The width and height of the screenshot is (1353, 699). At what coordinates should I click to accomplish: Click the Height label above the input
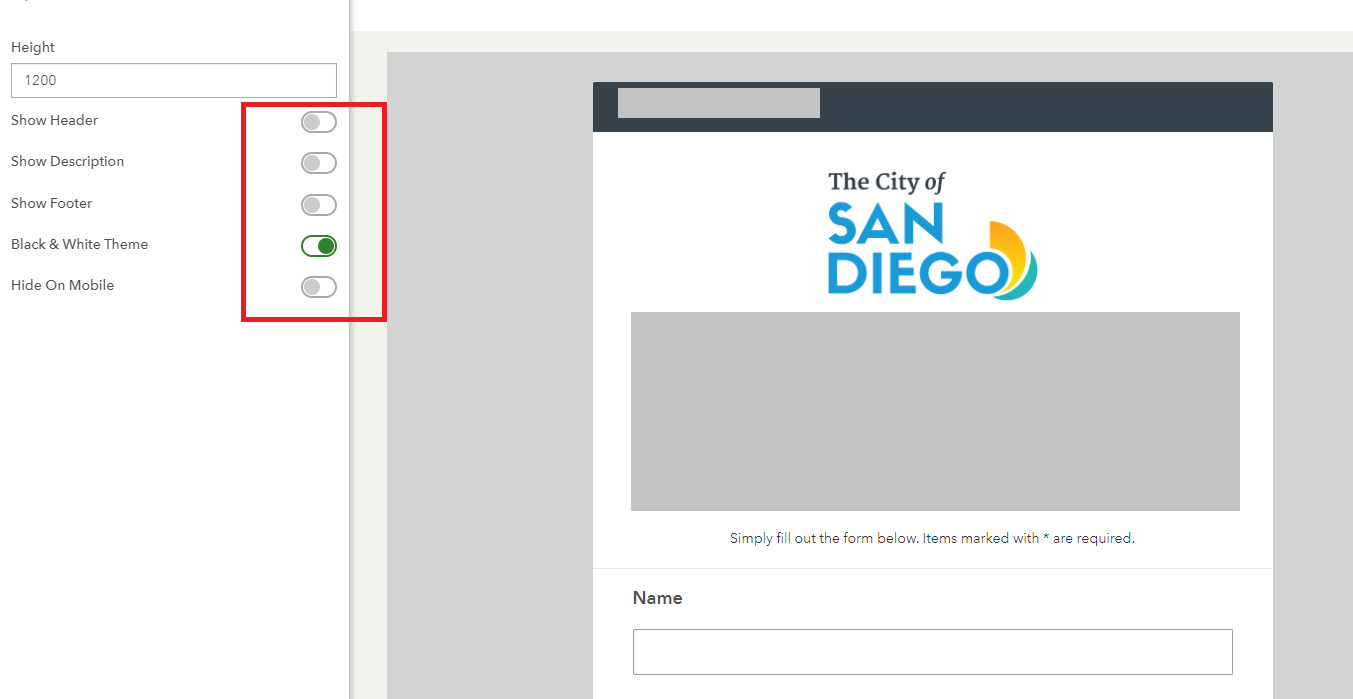[32, 47]
